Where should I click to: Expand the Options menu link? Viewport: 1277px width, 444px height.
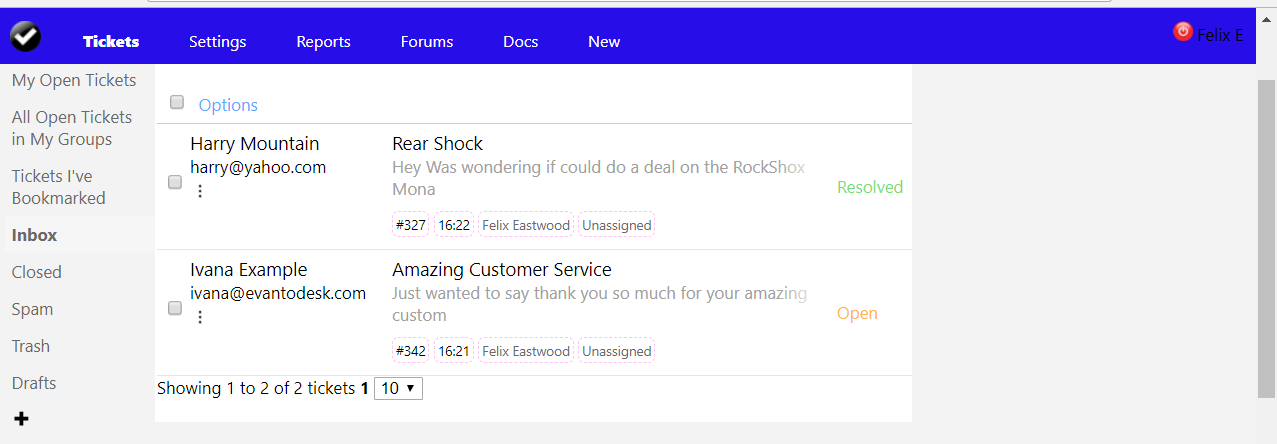(x=228, y=105)
